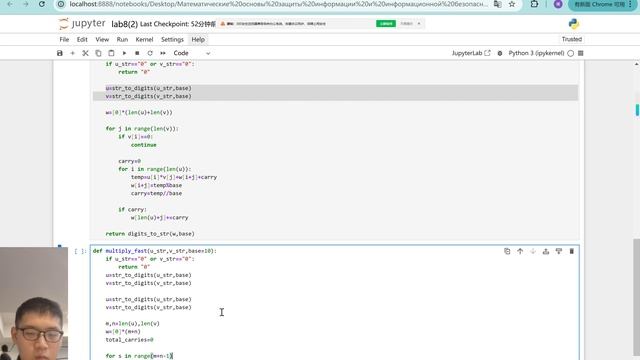
Task: Go forward in Chrome
Action: pyautogui.click(x=26, y=4)
